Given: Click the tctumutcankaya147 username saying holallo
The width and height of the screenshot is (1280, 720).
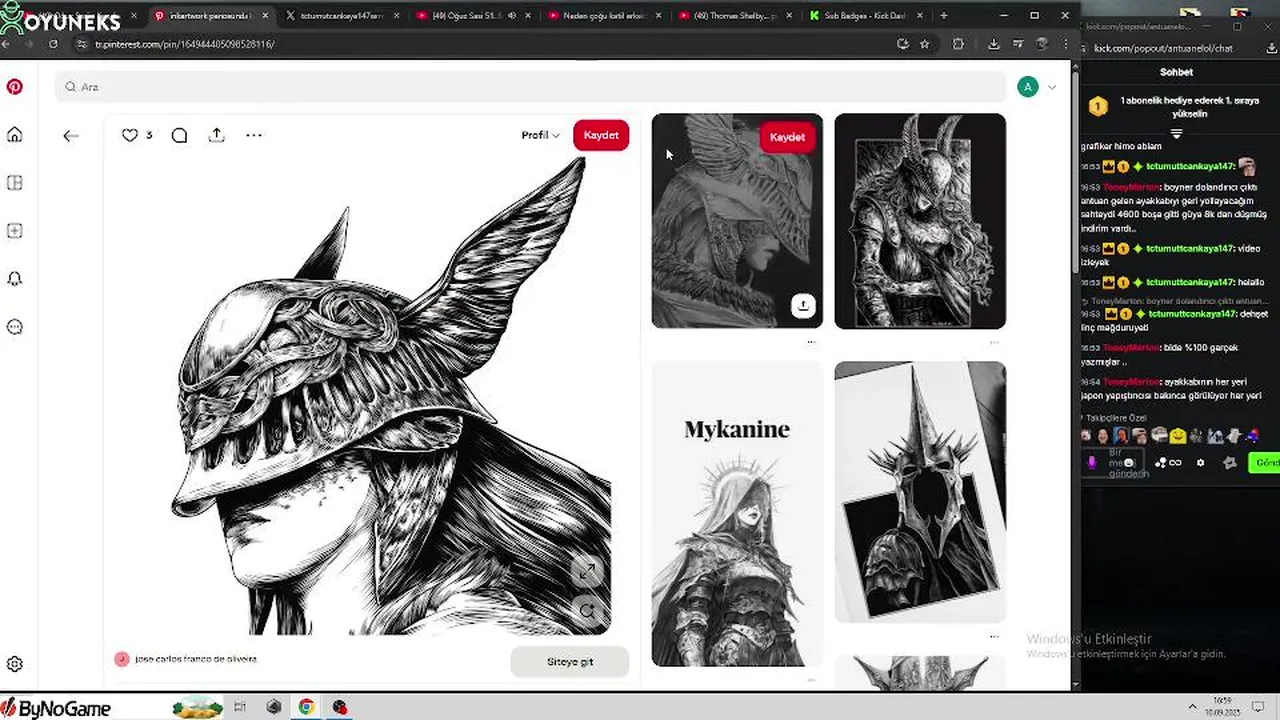Looking at the screenshot, I should tap(1190, 282).
